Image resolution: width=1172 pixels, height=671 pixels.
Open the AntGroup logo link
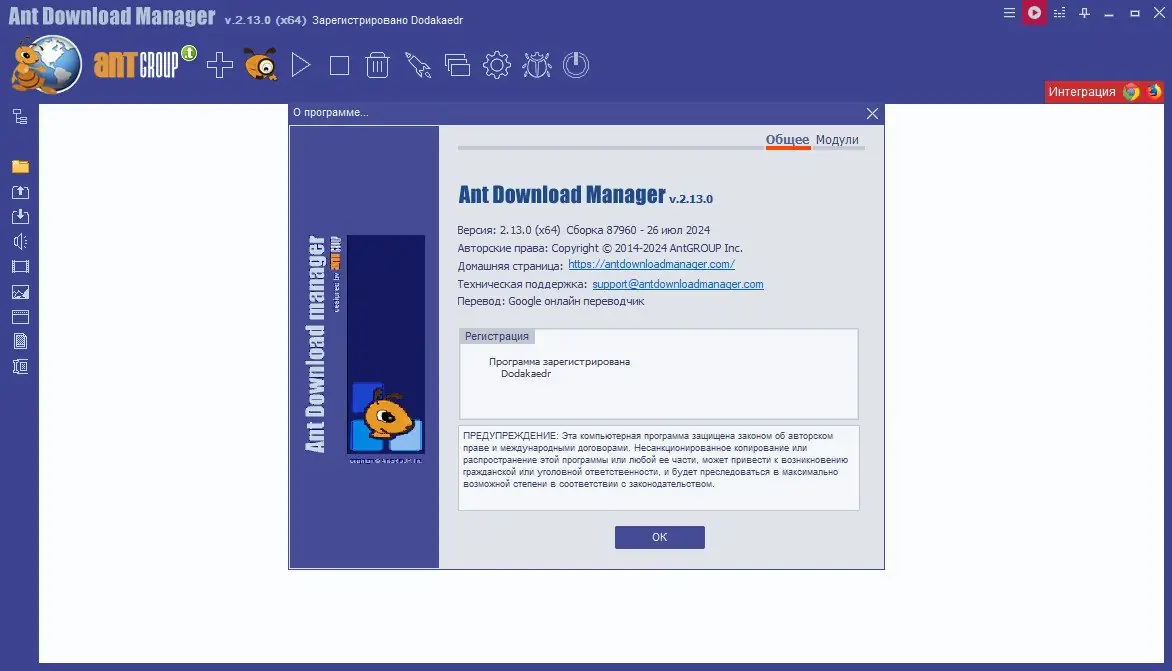pos(144,64)
